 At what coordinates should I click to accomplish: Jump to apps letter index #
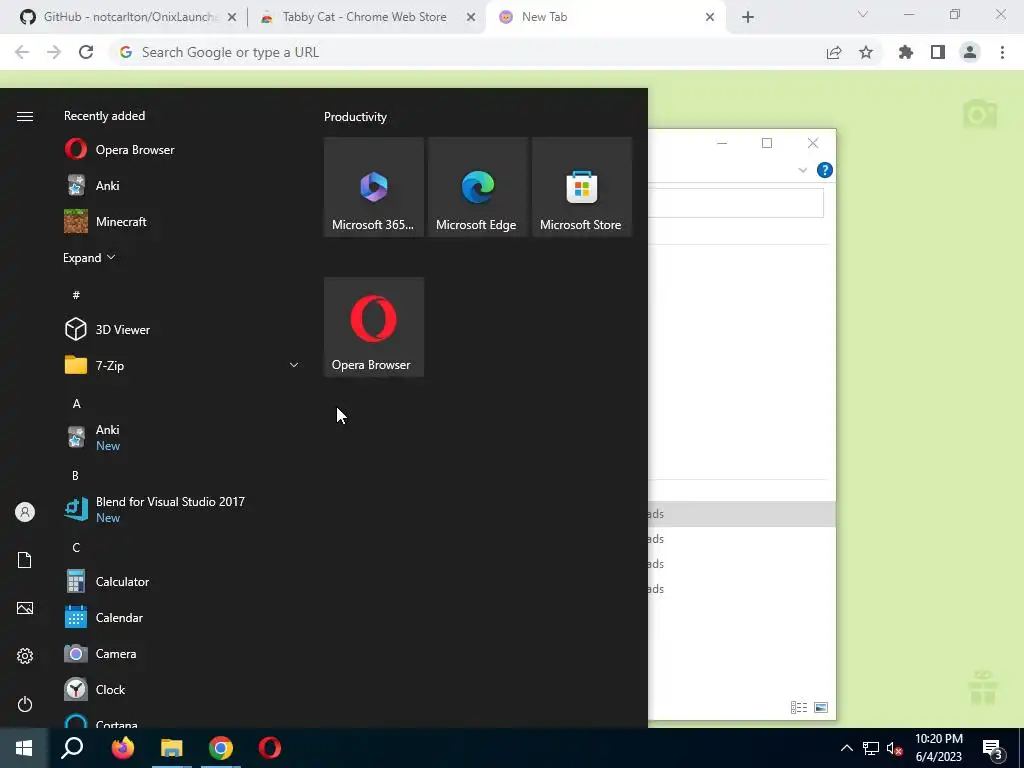coord(76,295)
